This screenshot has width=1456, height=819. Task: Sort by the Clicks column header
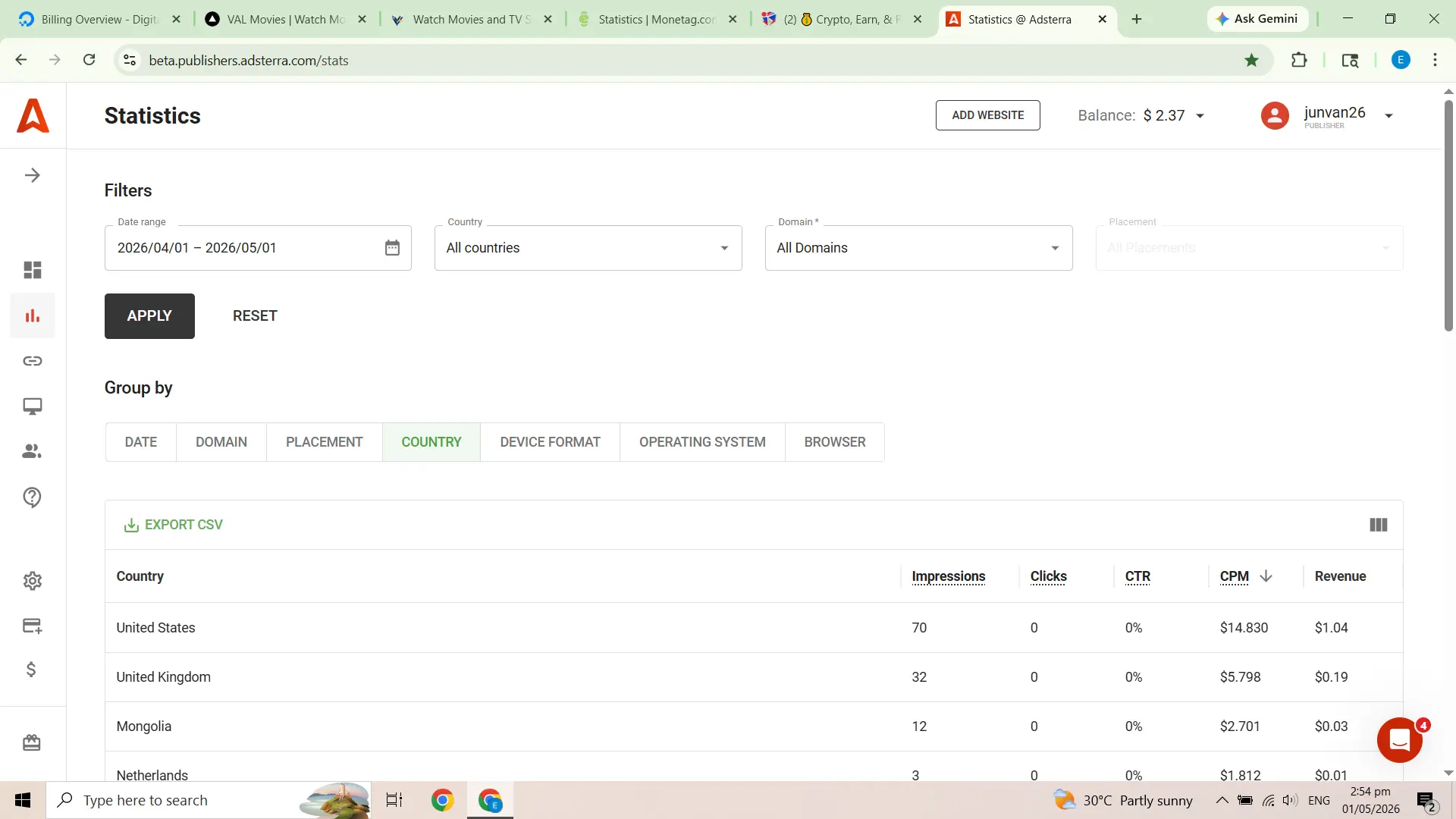(1049, 576)
